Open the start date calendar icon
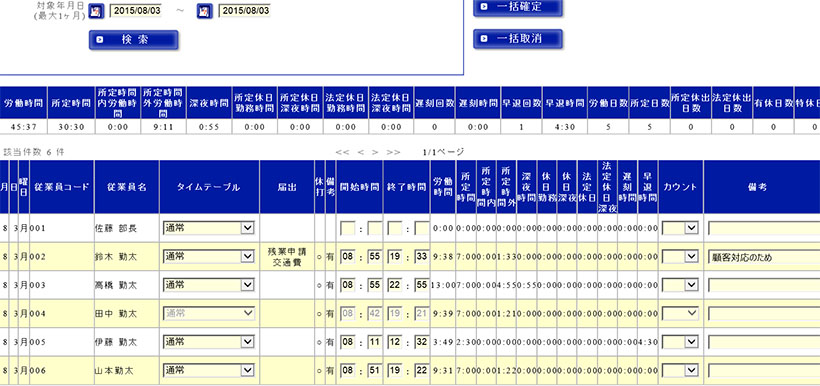 coord(96,10)
